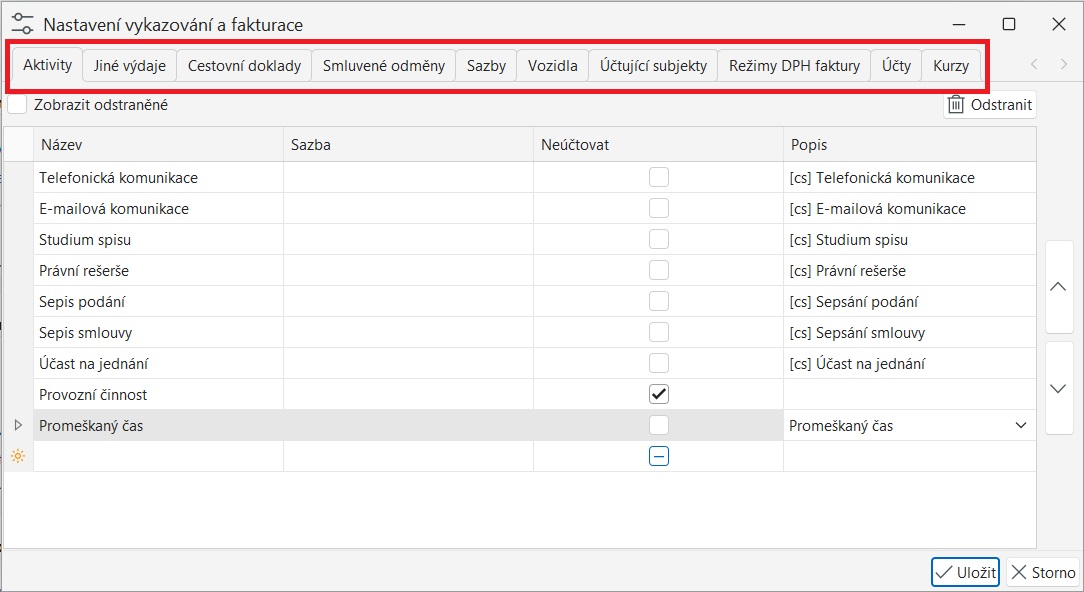Save changes with the Uložit button

[965, 572]
